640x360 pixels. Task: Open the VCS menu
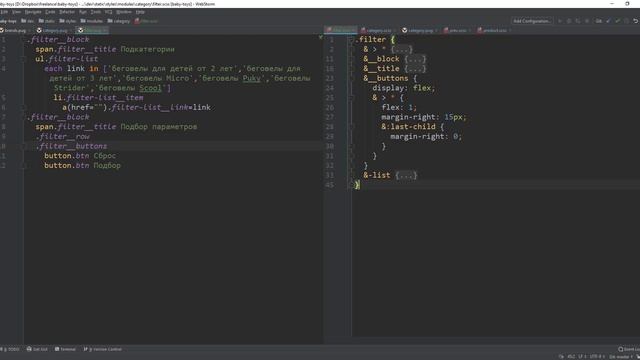tap(109, 12)
